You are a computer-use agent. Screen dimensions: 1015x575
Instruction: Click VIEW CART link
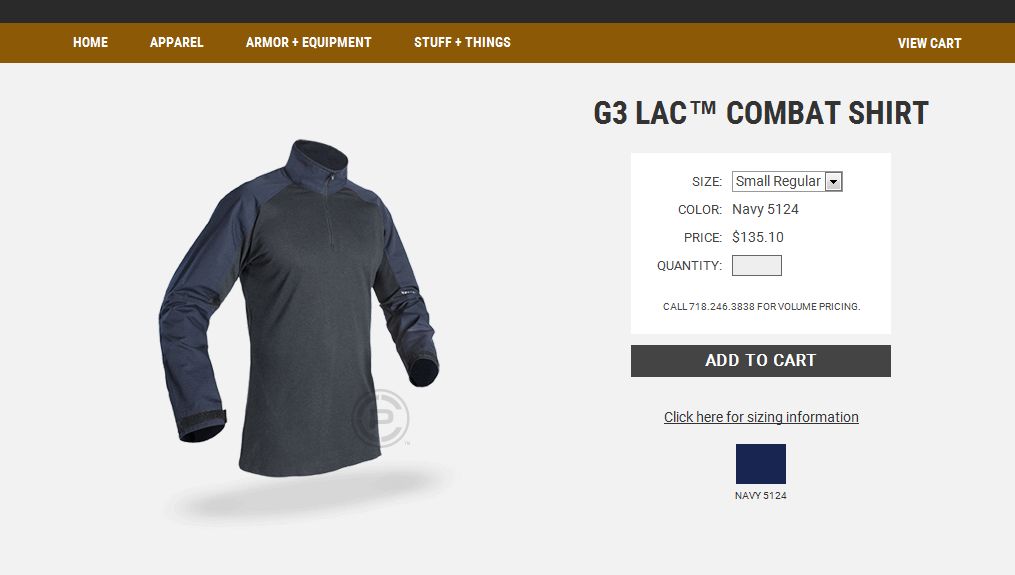click(929, 43)
